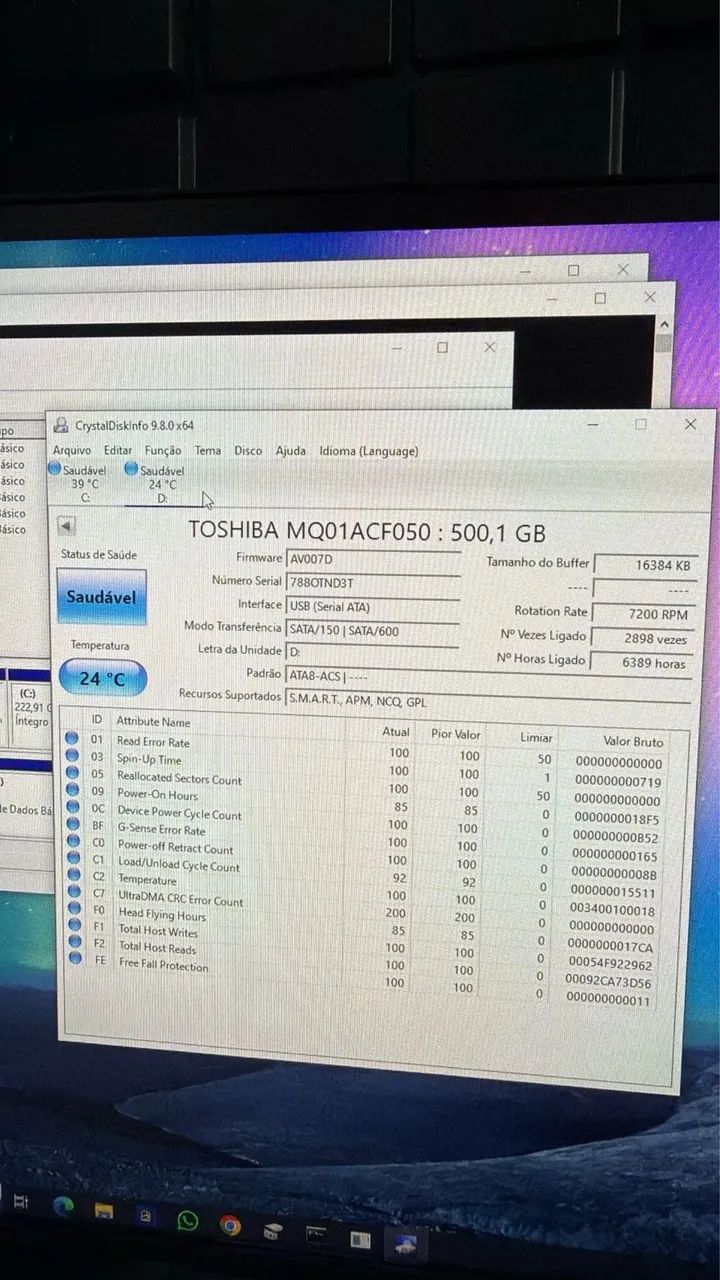Click the status circle for Read Error Rate

click(72, 739)
